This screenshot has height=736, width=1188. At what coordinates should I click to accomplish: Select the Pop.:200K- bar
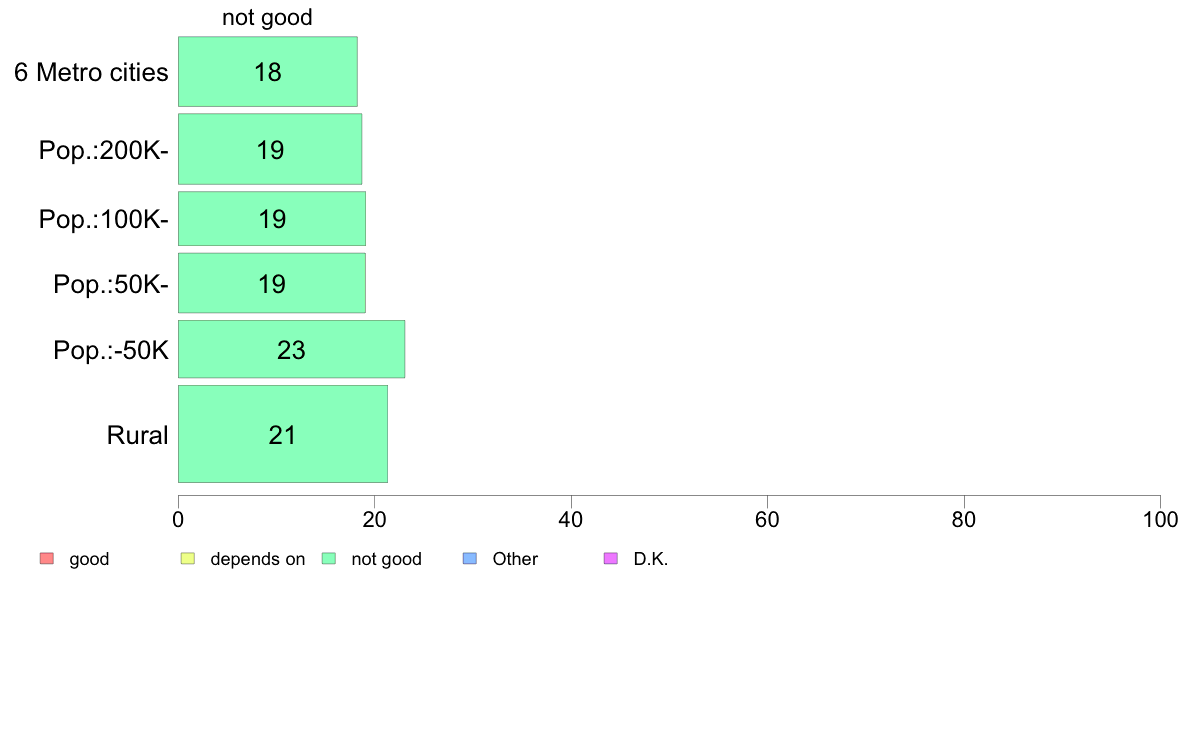270,149
